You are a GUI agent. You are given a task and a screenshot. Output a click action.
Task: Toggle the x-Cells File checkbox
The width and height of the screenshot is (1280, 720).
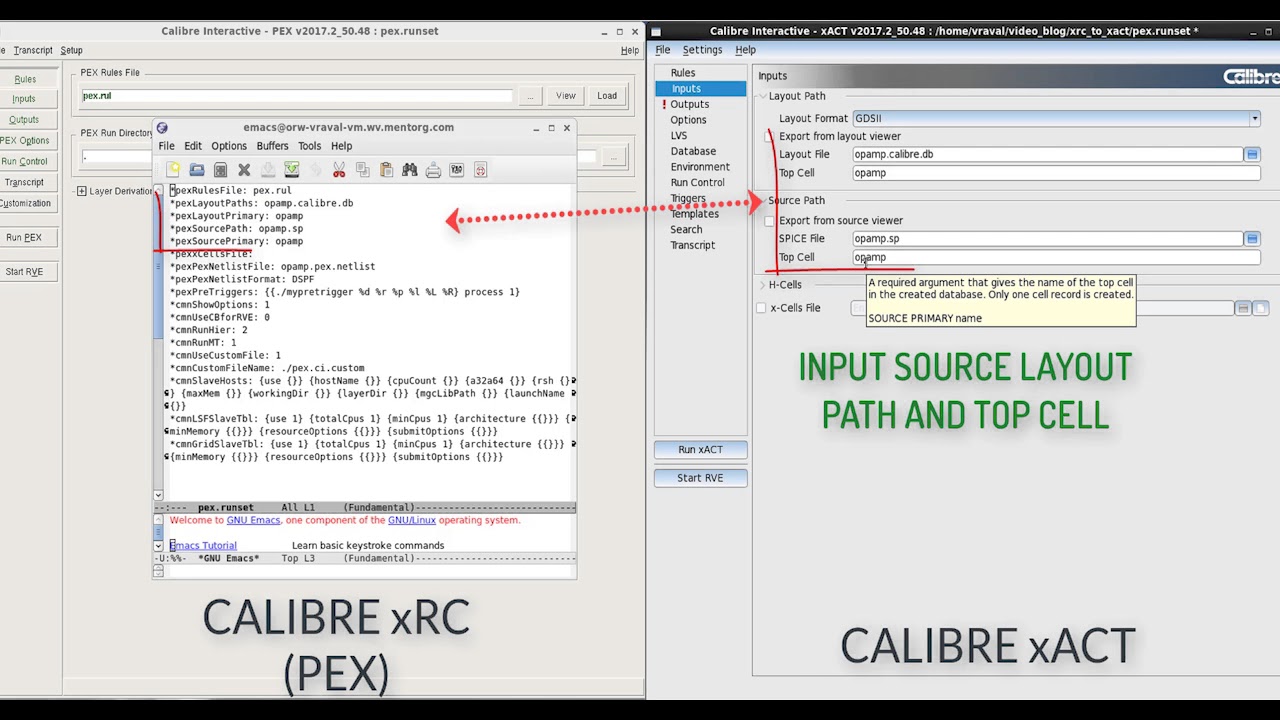(x=762, y=308)
